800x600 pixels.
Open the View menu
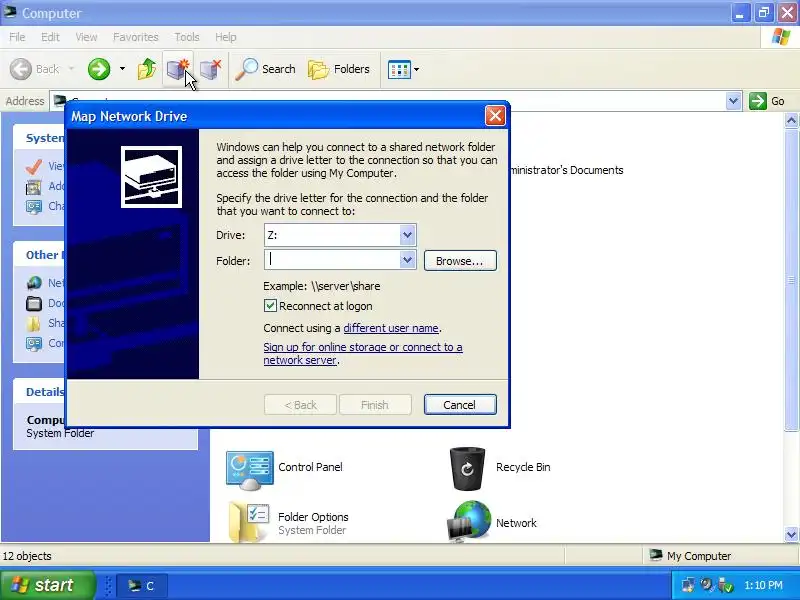coord(86,37)
